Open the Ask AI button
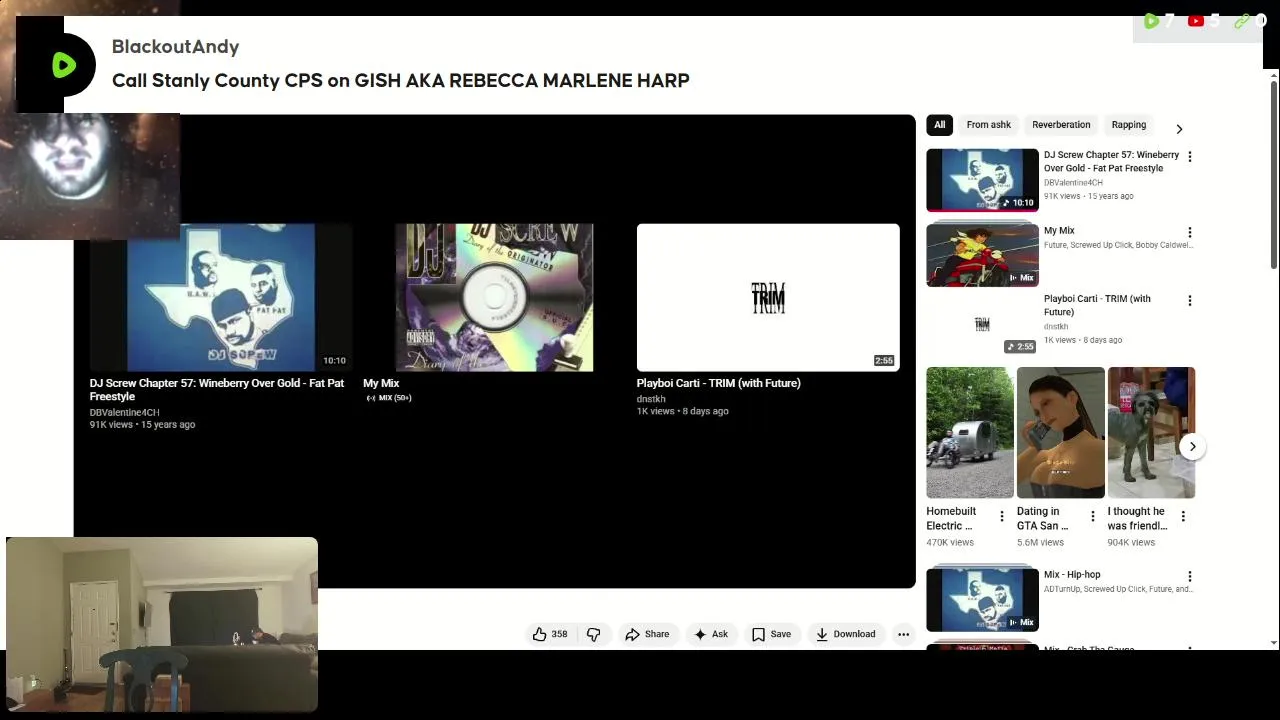The image size is (1280, 720). coord(711,634)
